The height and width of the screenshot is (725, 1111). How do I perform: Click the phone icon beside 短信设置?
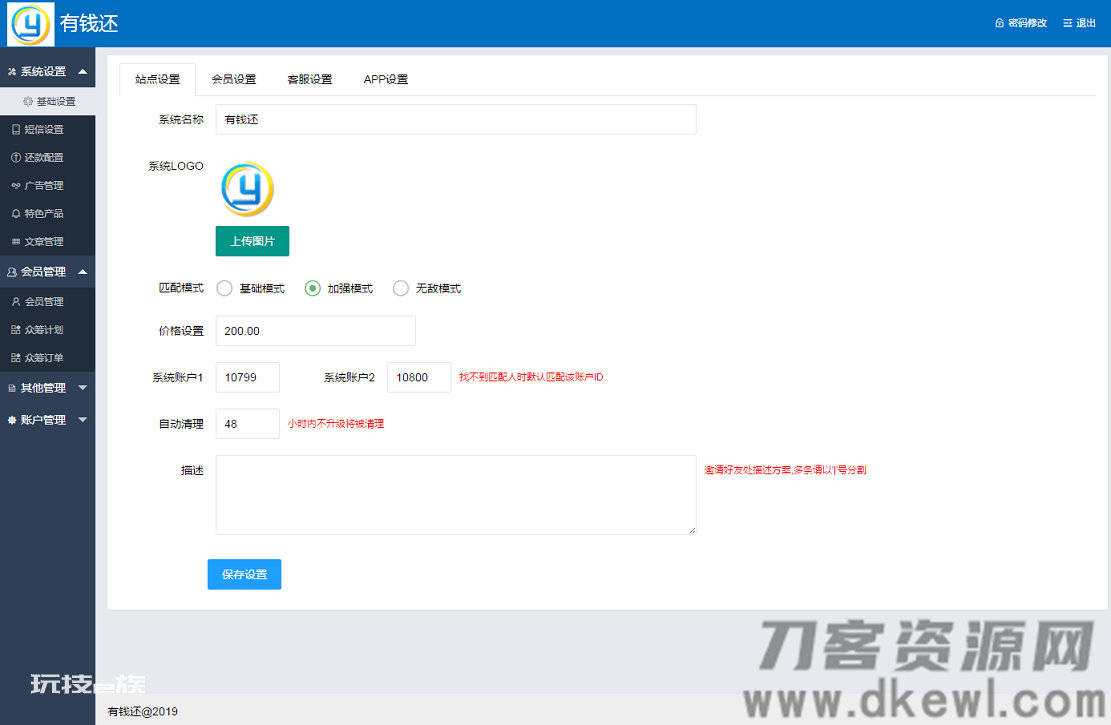(x=16, y=130)
